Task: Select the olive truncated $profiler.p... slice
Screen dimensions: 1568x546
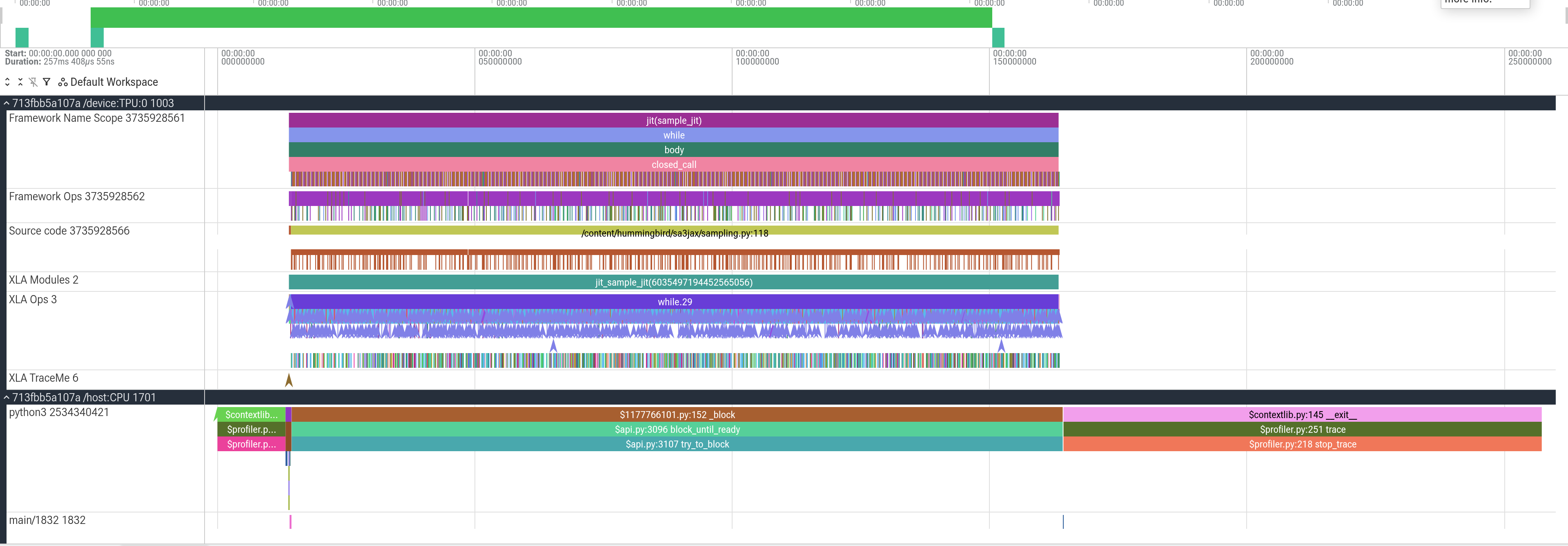Action: [x=252, y=429]
